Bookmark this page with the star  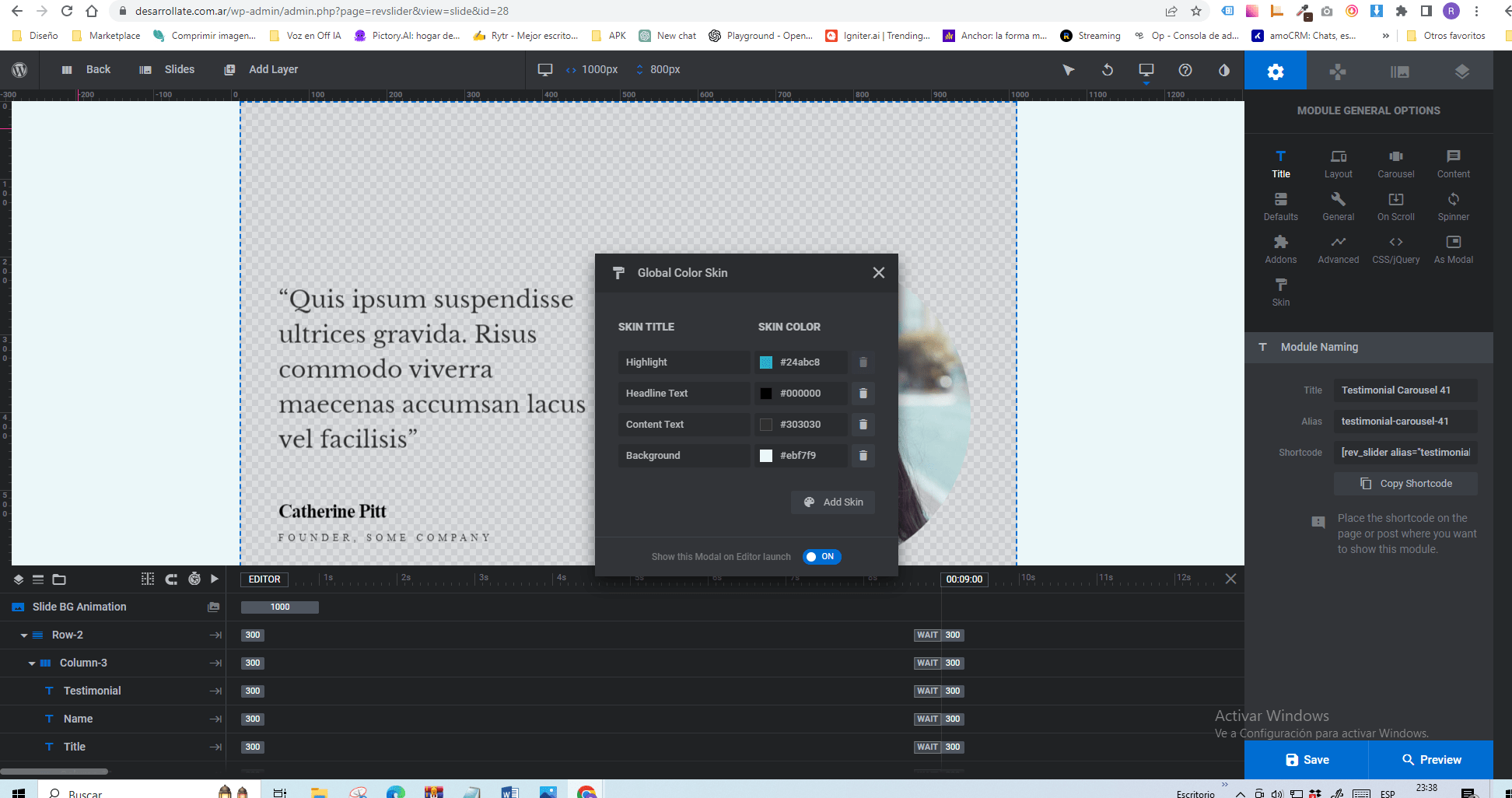[1196, 11]
